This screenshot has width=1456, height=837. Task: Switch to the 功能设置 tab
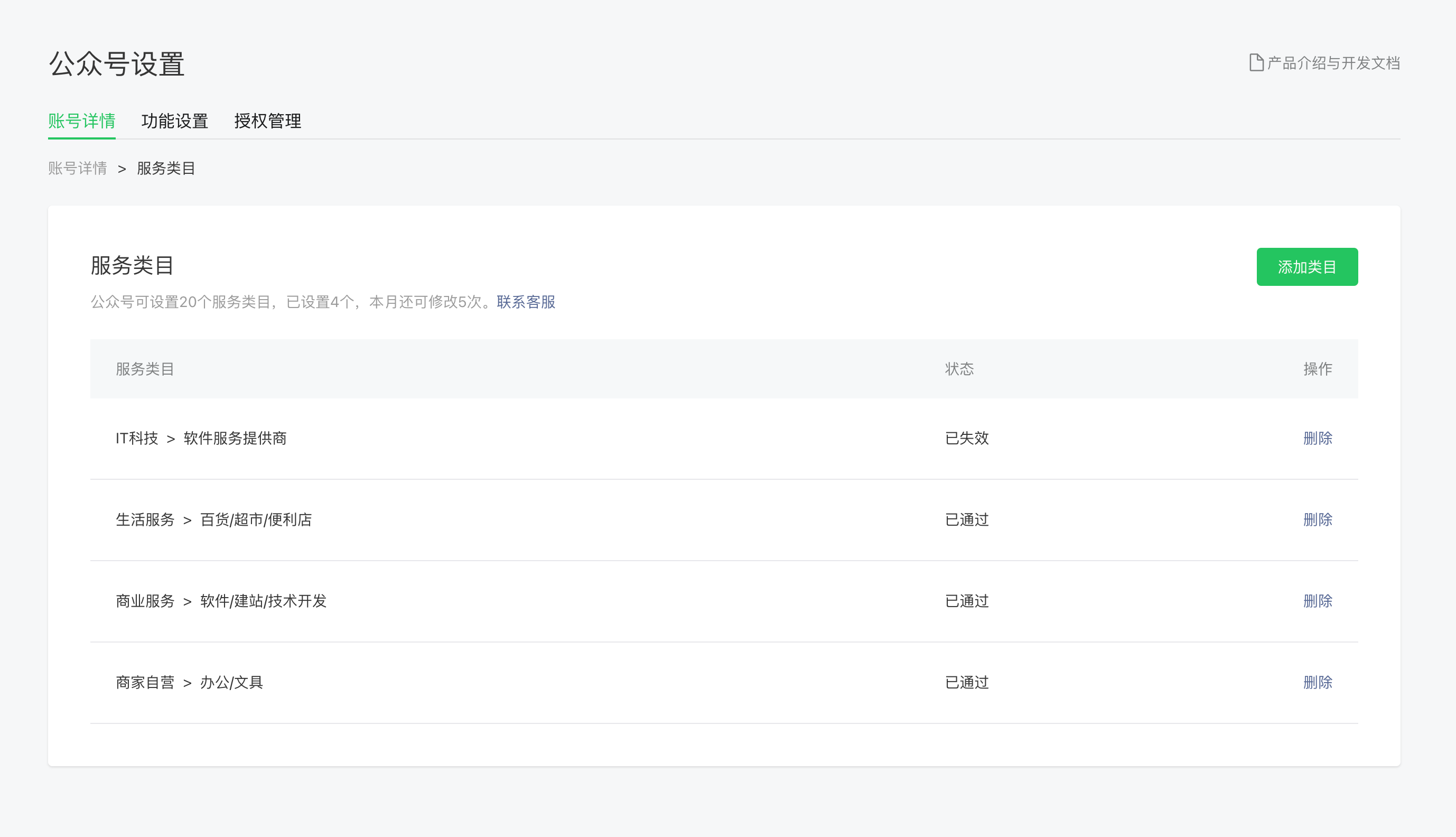(x=175, y=120)
